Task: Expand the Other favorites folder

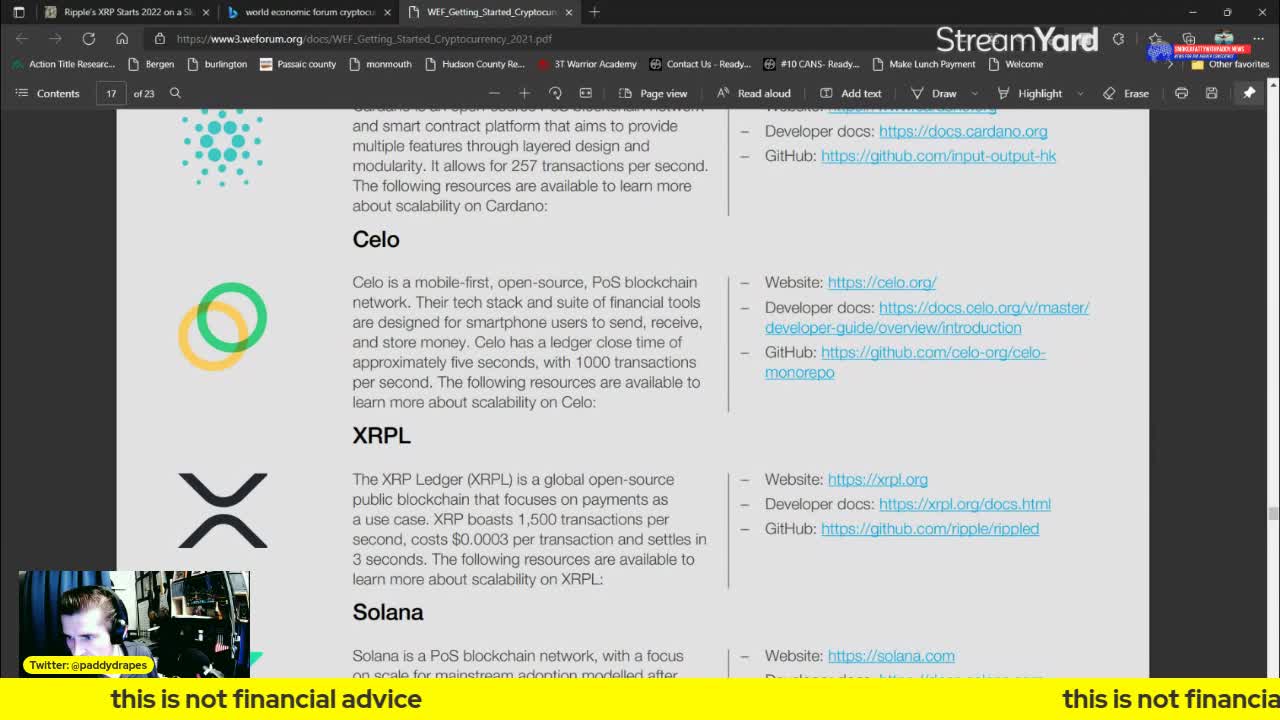Action: coord(1229,64)
